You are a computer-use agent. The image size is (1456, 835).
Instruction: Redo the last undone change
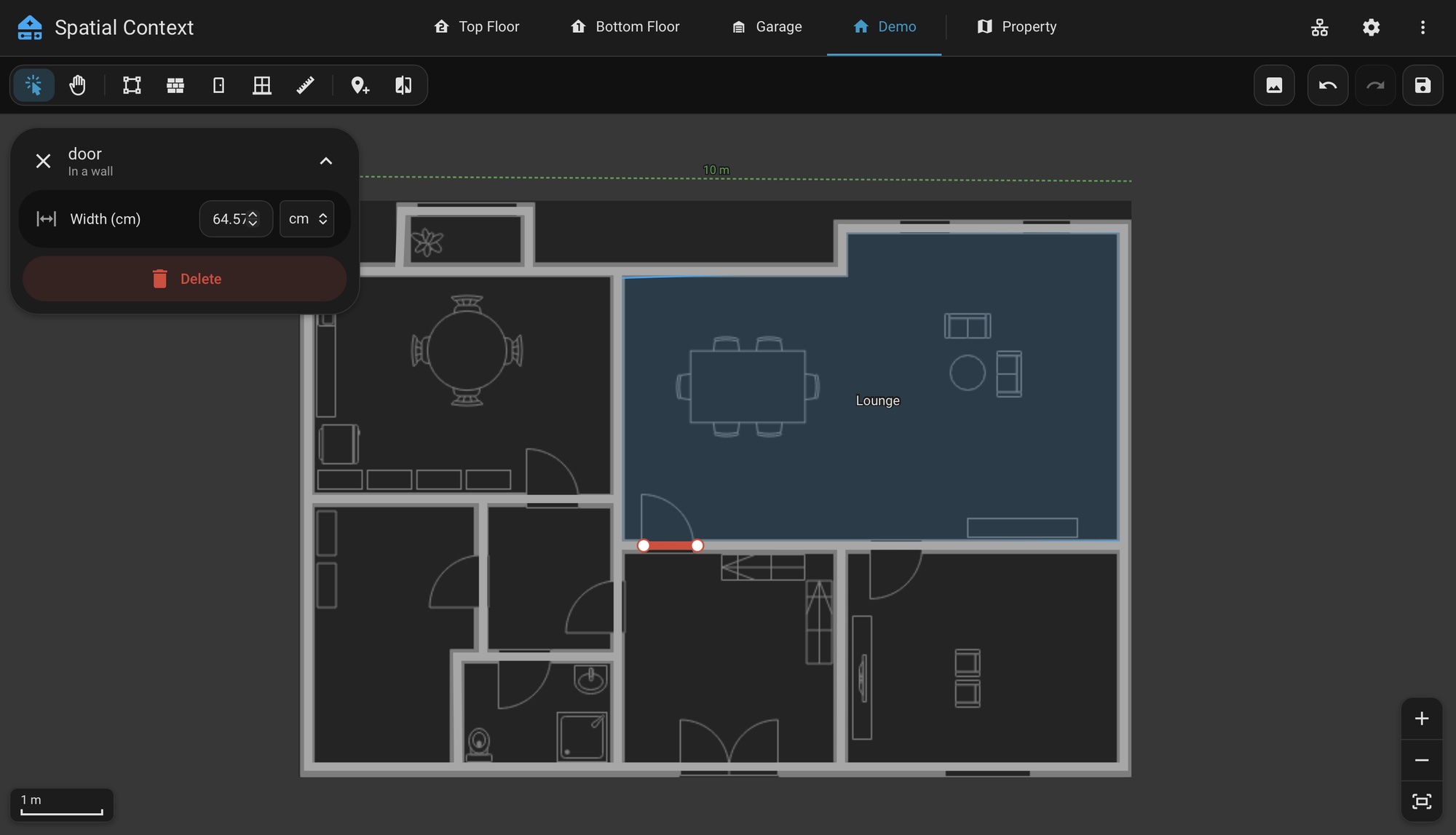pos(1375,85)
